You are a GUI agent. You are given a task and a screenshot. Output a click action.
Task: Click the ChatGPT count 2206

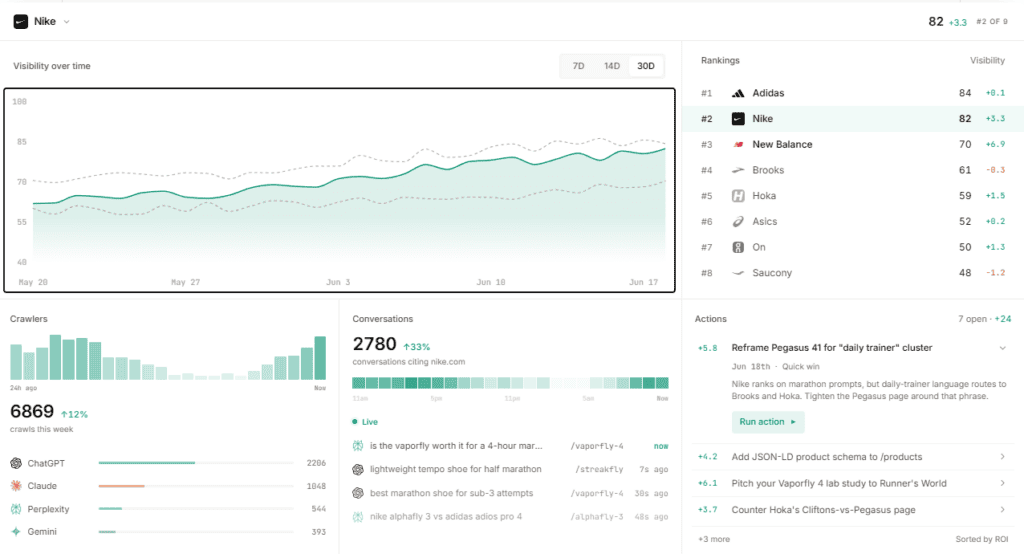(x=316, y=463)
